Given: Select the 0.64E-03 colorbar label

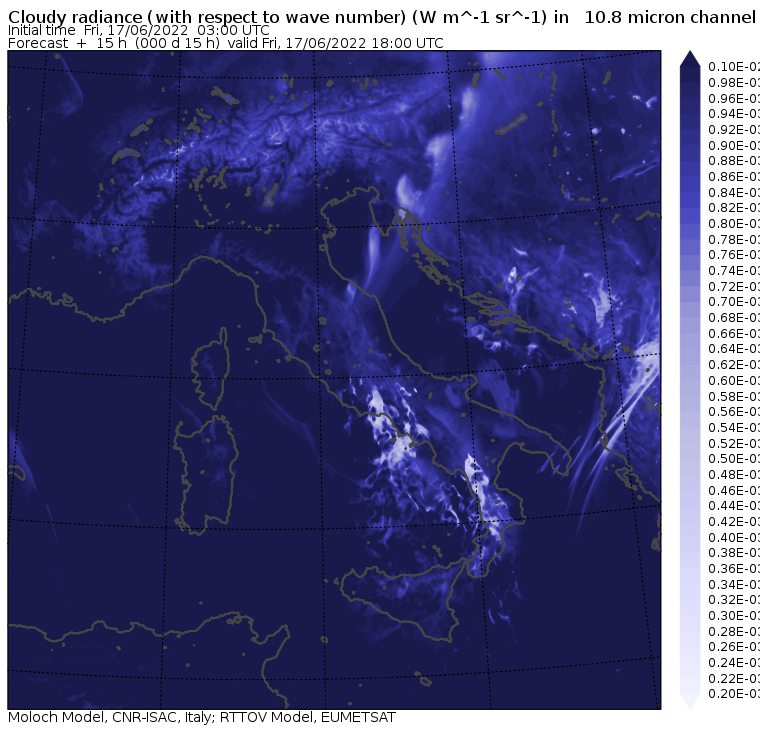Looking at the screenshot, I should tap(734, 349).
